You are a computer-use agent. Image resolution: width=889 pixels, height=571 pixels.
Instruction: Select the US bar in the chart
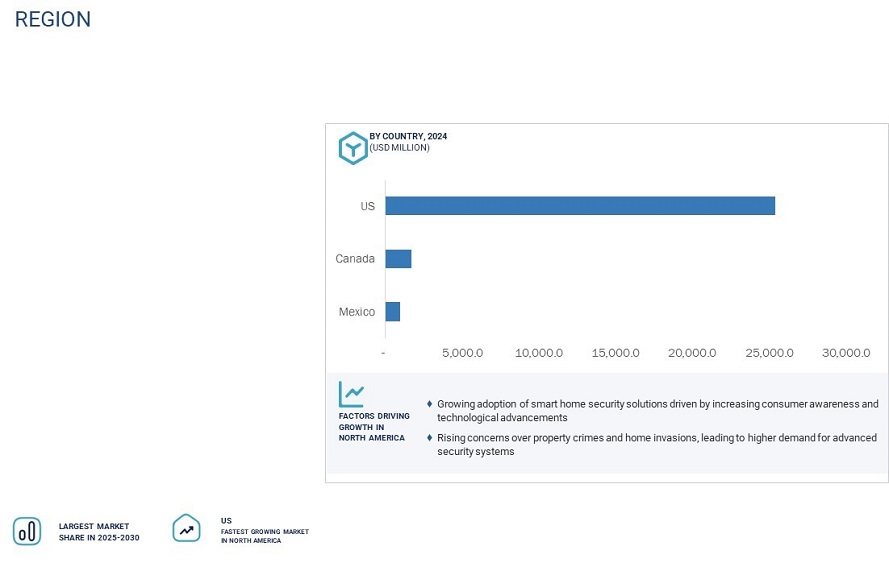point(579,206)
